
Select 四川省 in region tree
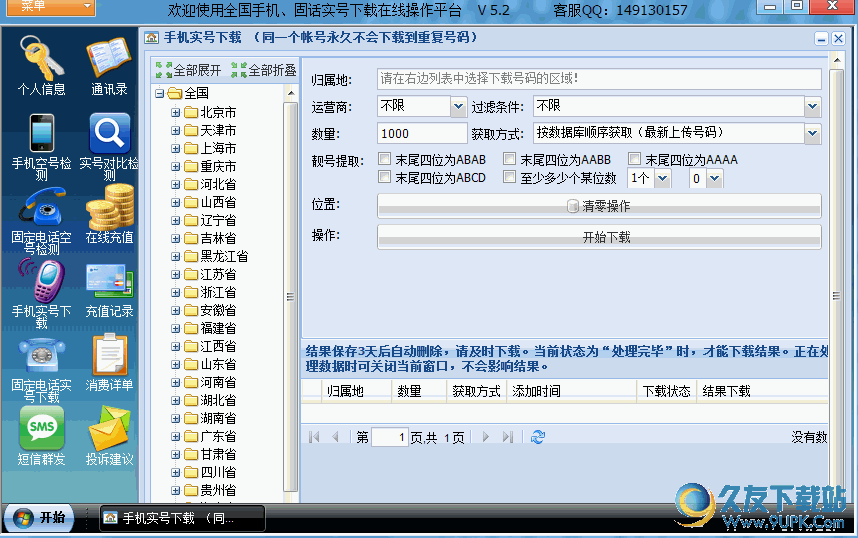[x=218, y=472]
